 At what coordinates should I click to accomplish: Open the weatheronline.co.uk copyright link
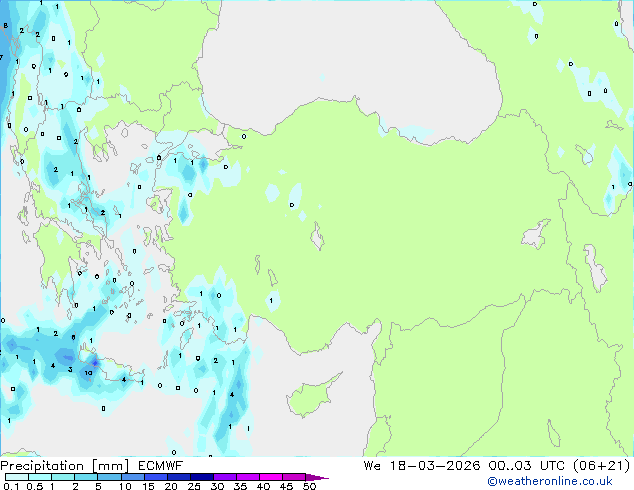coord(550,481)
